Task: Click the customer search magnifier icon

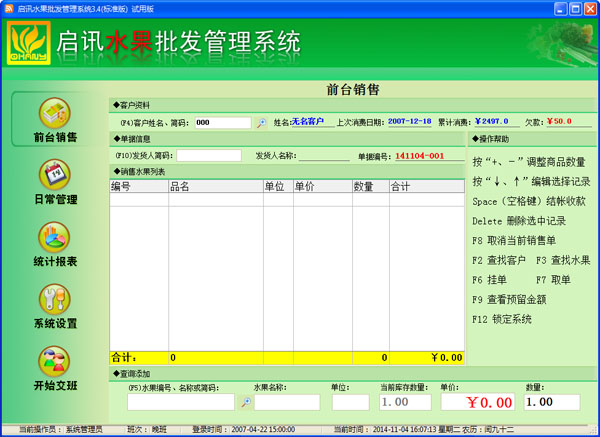Action: 262,123
